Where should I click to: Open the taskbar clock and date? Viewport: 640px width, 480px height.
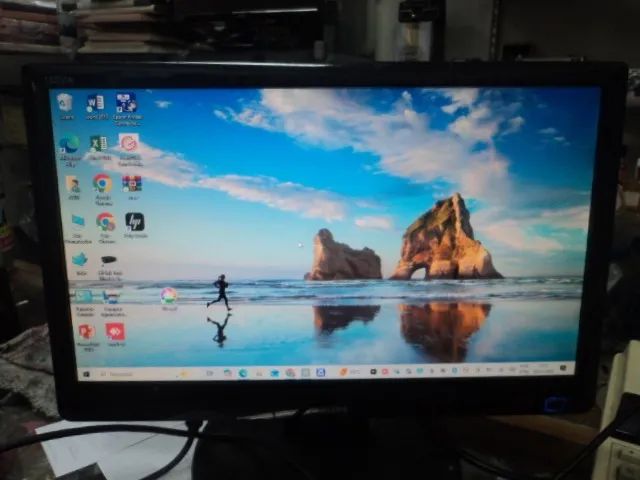(x=546, y=370)
